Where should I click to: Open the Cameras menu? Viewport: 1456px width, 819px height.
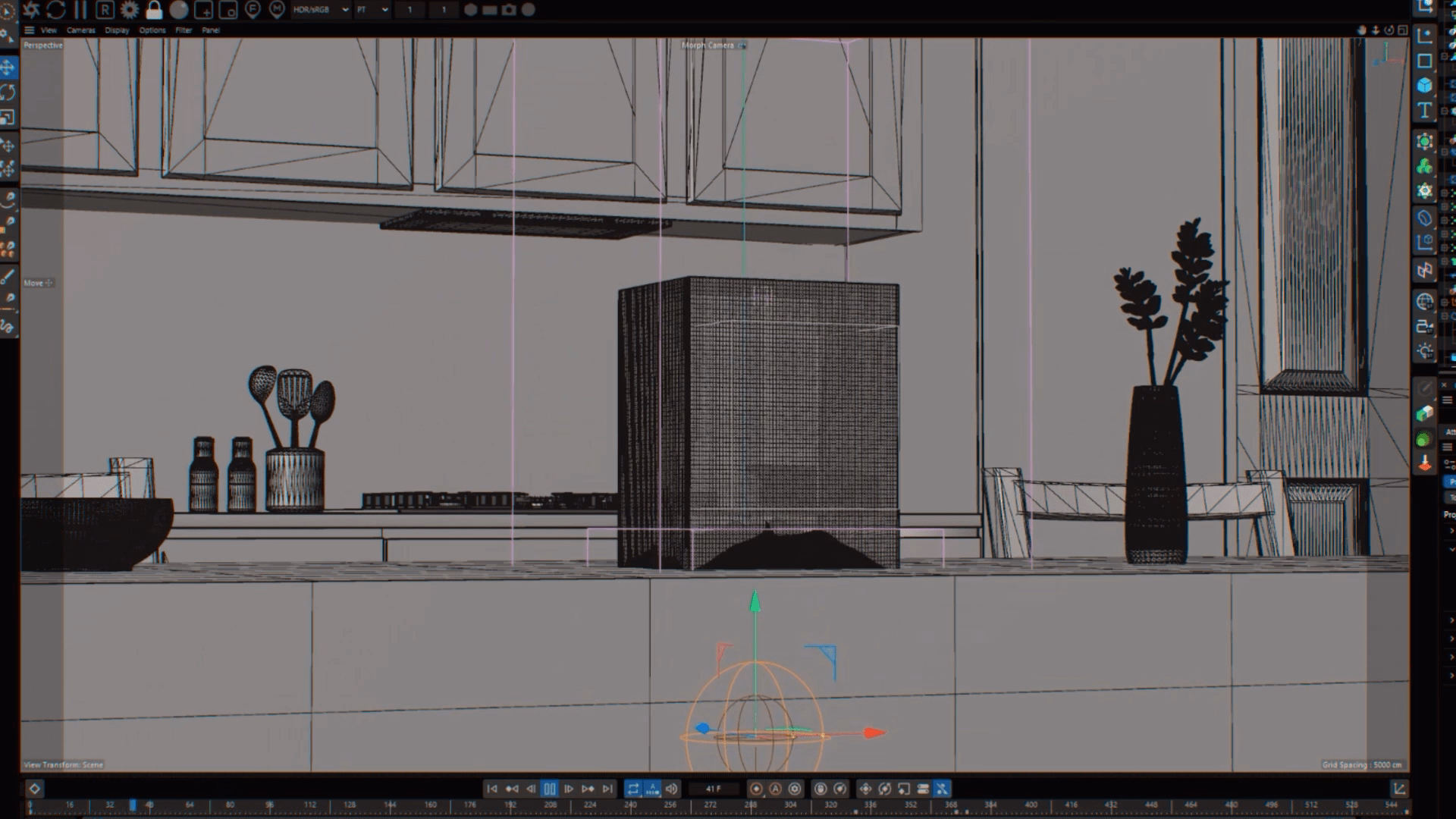pyautogui.click(x=81, y=30)
